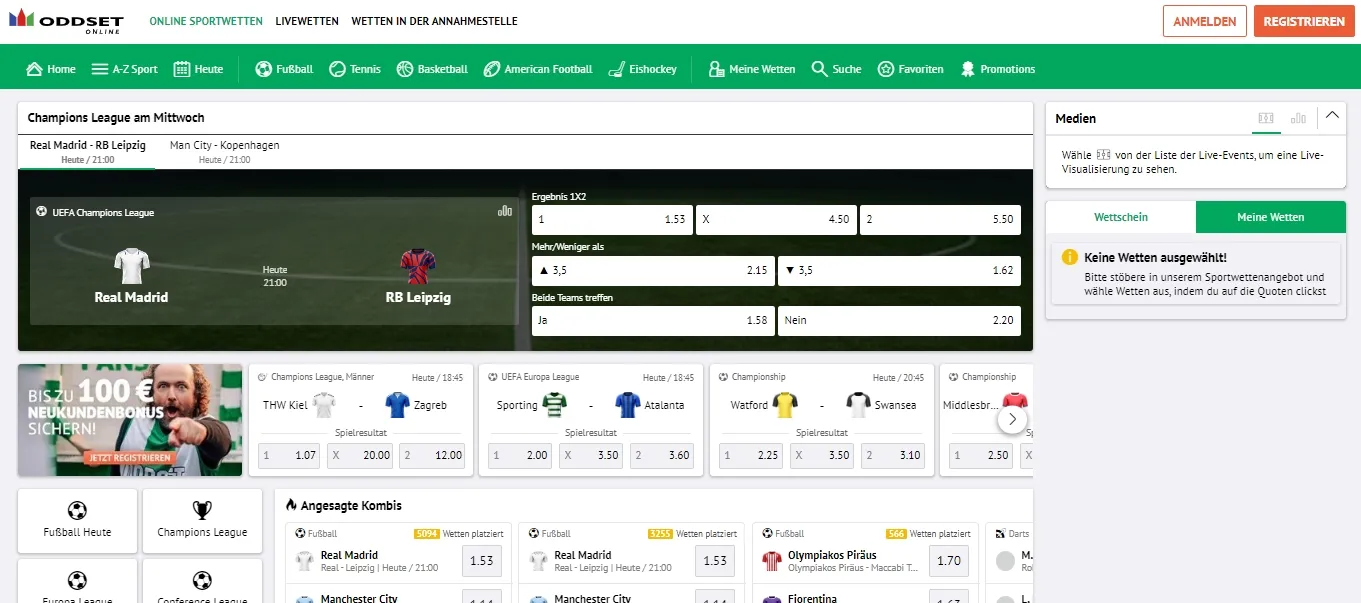Open the Tennis ball icon

pos(337,69)
